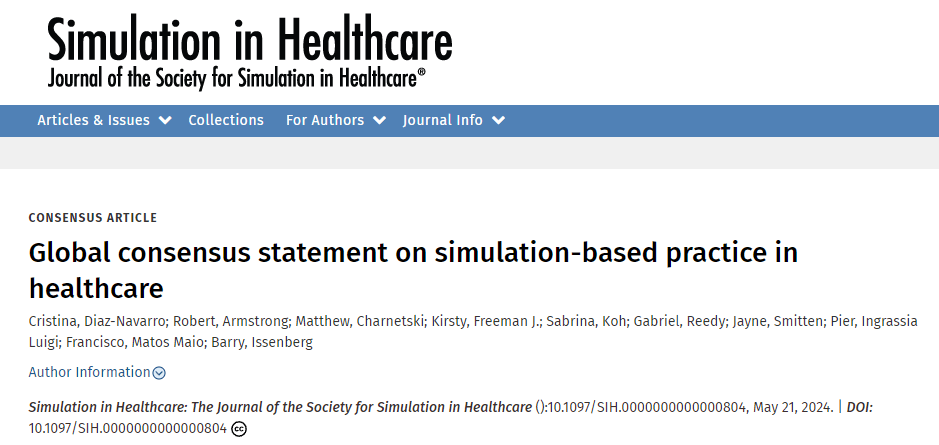Open the Articles & Issues chevron
The image size is (939, 445).
point(166,121)
